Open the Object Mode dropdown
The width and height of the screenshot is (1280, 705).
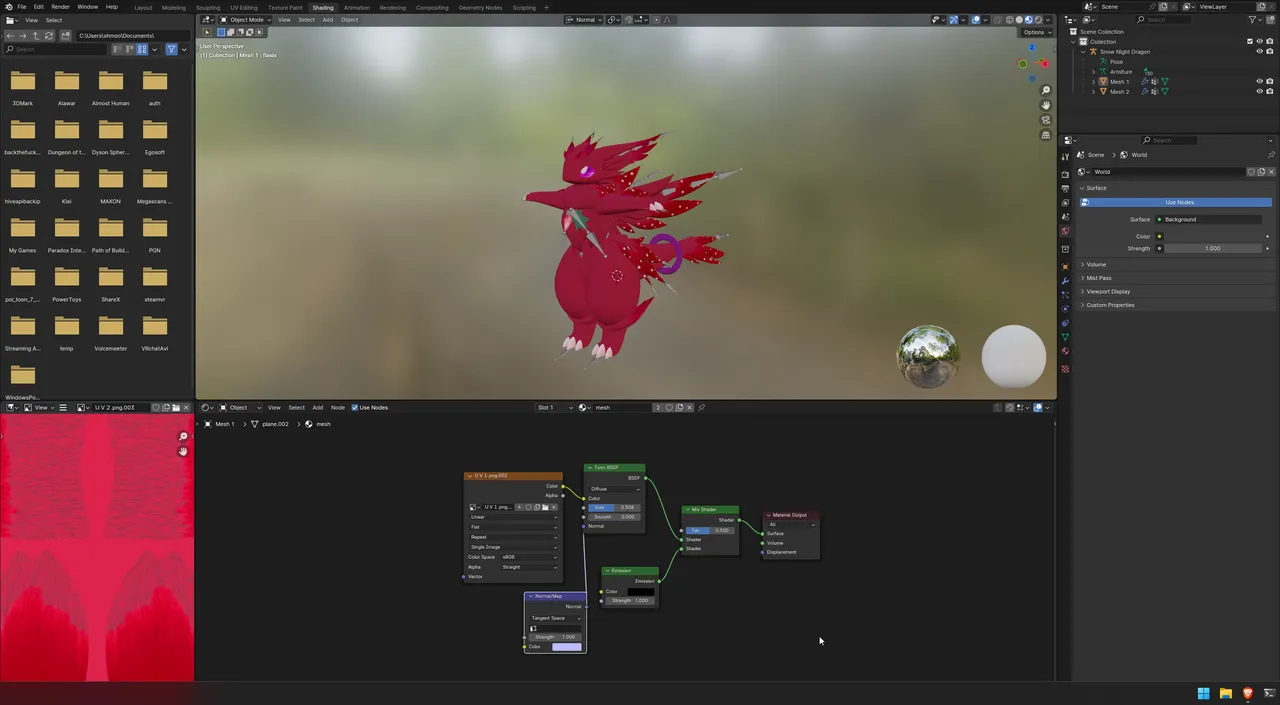[244, 20]
